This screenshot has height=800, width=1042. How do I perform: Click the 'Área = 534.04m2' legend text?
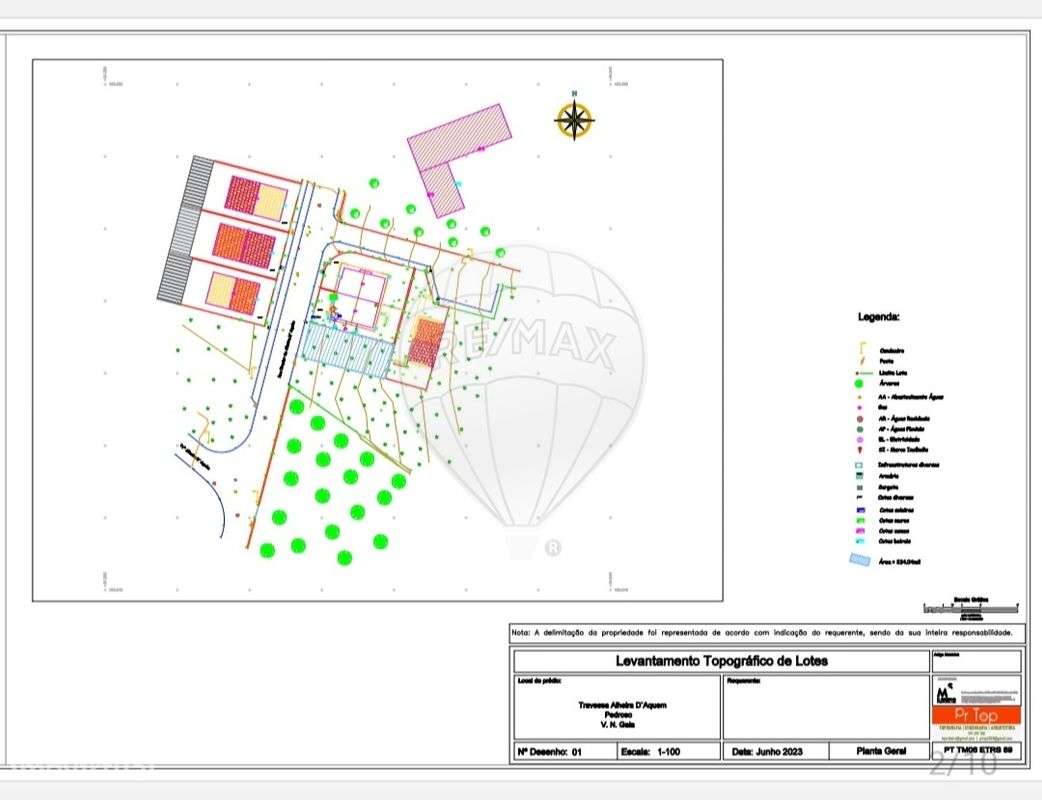(899, 561)
